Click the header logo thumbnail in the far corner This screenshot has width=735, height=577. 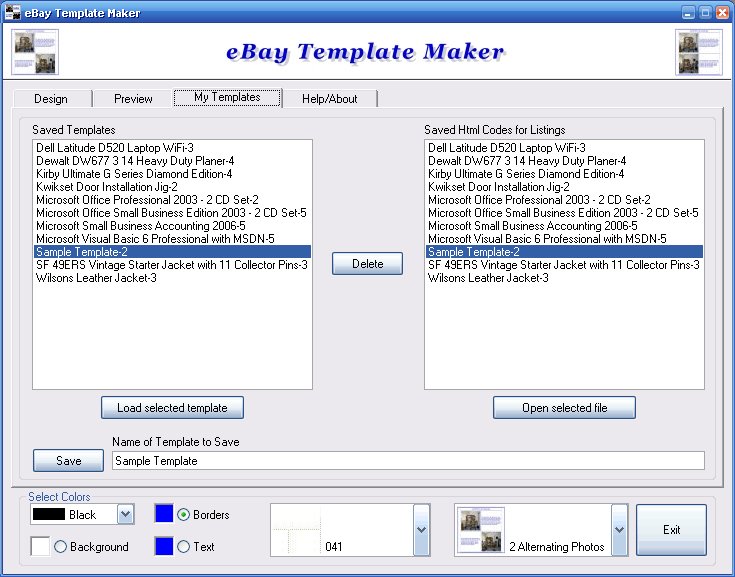click(x=699, y=52)
